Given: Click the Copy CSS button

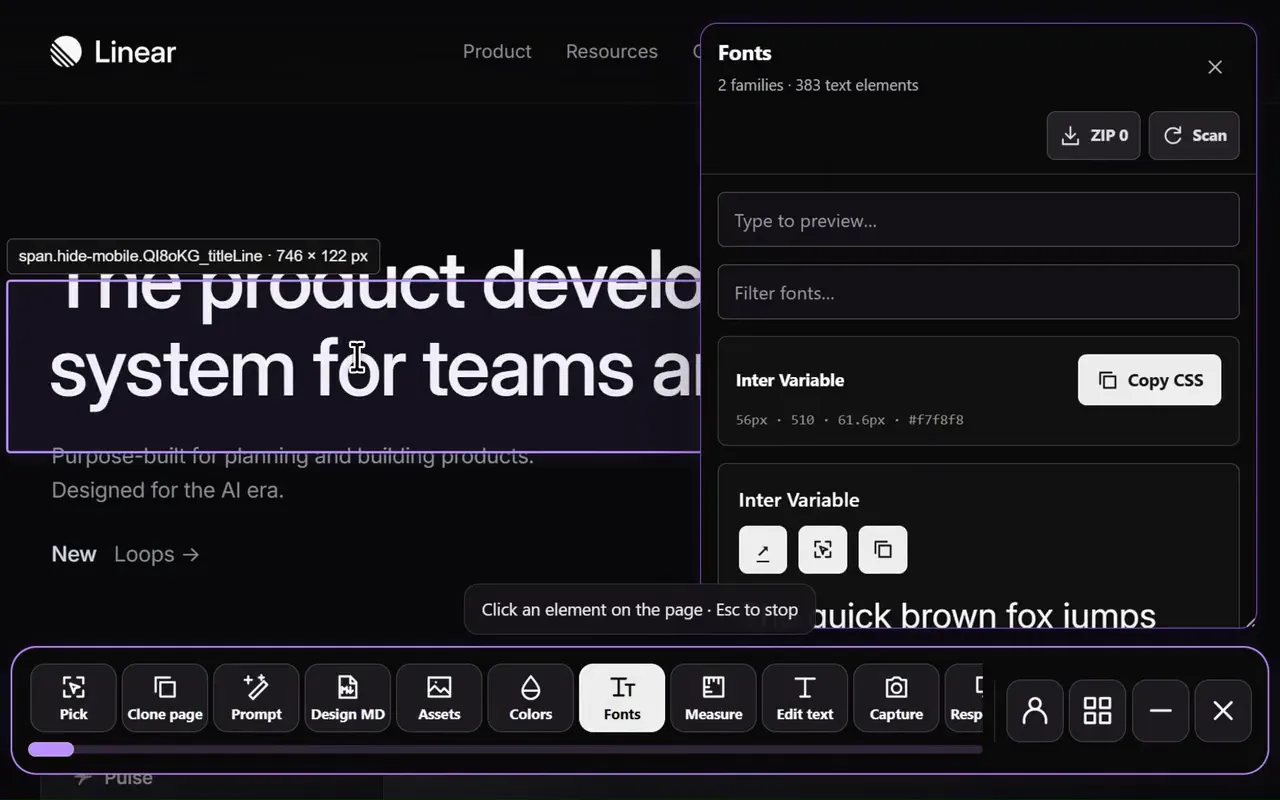Looking at the screenshot, I should point(1149,380).
